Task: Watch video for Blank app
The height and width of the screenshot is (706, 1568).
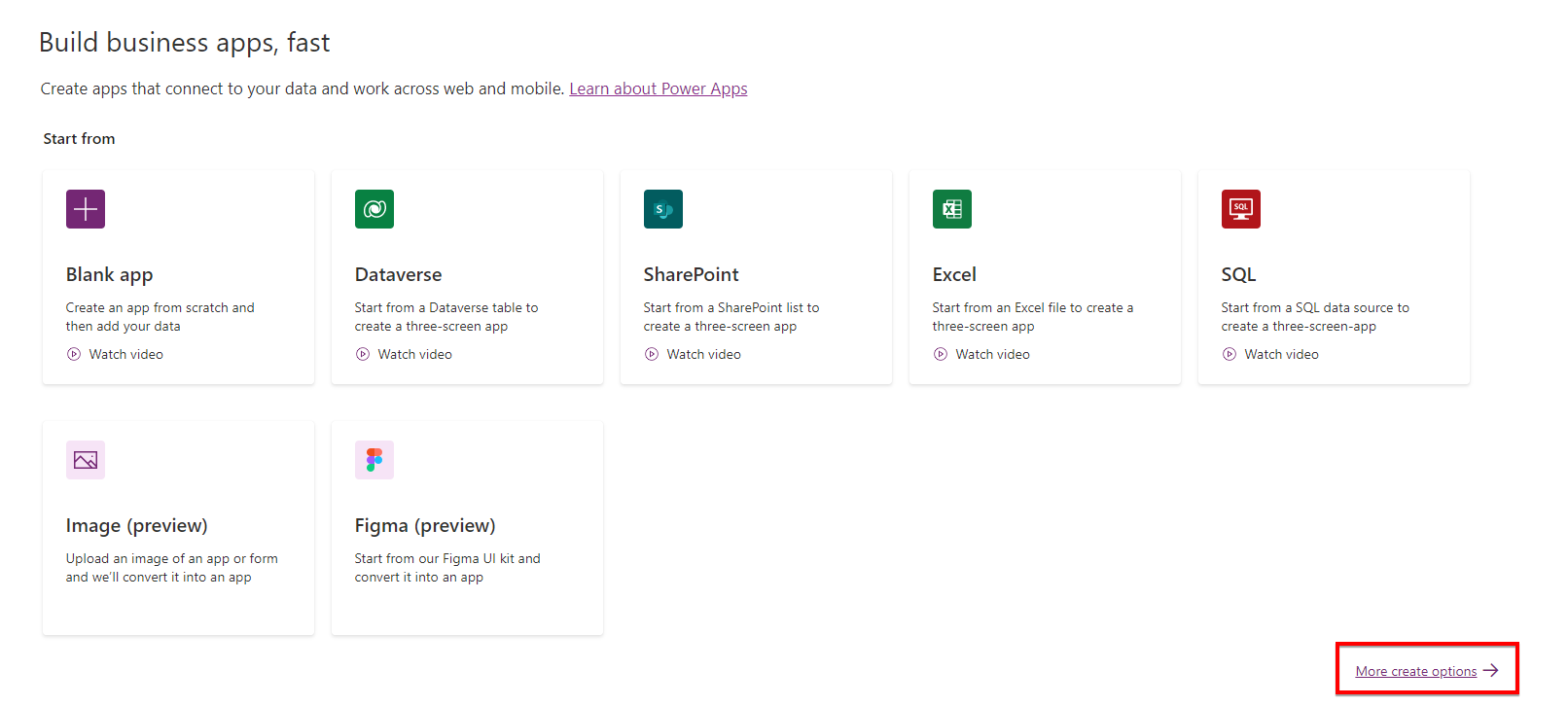Action: 126,354
